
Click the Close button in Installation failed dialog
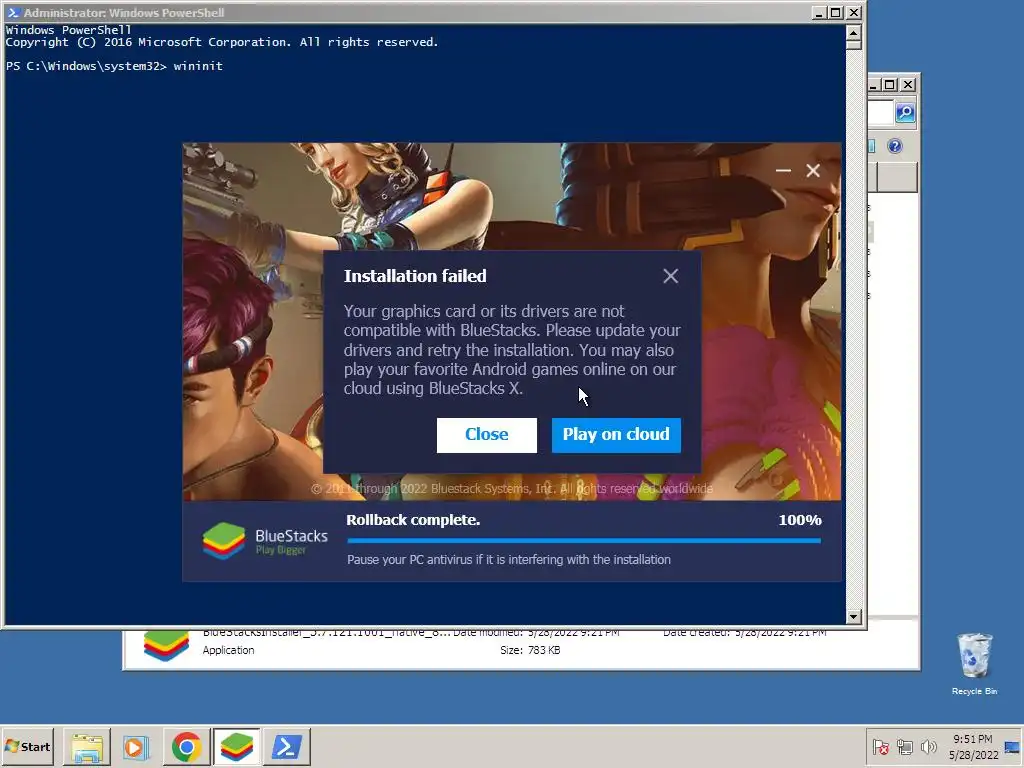(487, 435)
